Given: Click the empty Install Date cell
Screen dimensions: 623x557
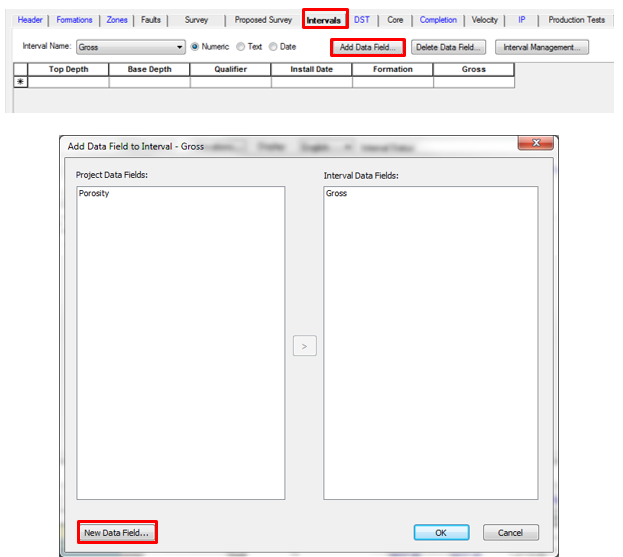Looking at the screenshot, I should [312, 82].
